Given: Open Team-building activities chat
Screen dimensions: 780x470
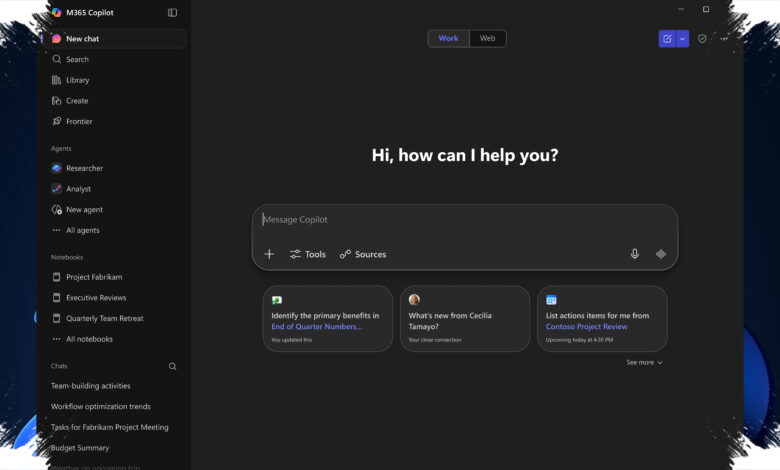Looking at the screenshot, I should [91, 386].
